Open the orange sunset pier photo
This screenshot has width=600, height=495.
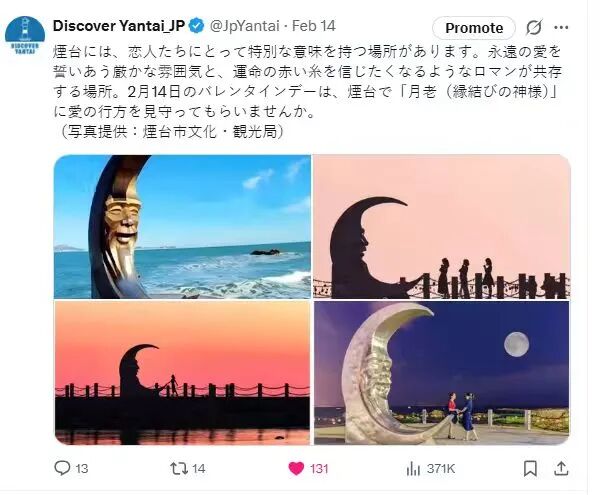point(182,373)
